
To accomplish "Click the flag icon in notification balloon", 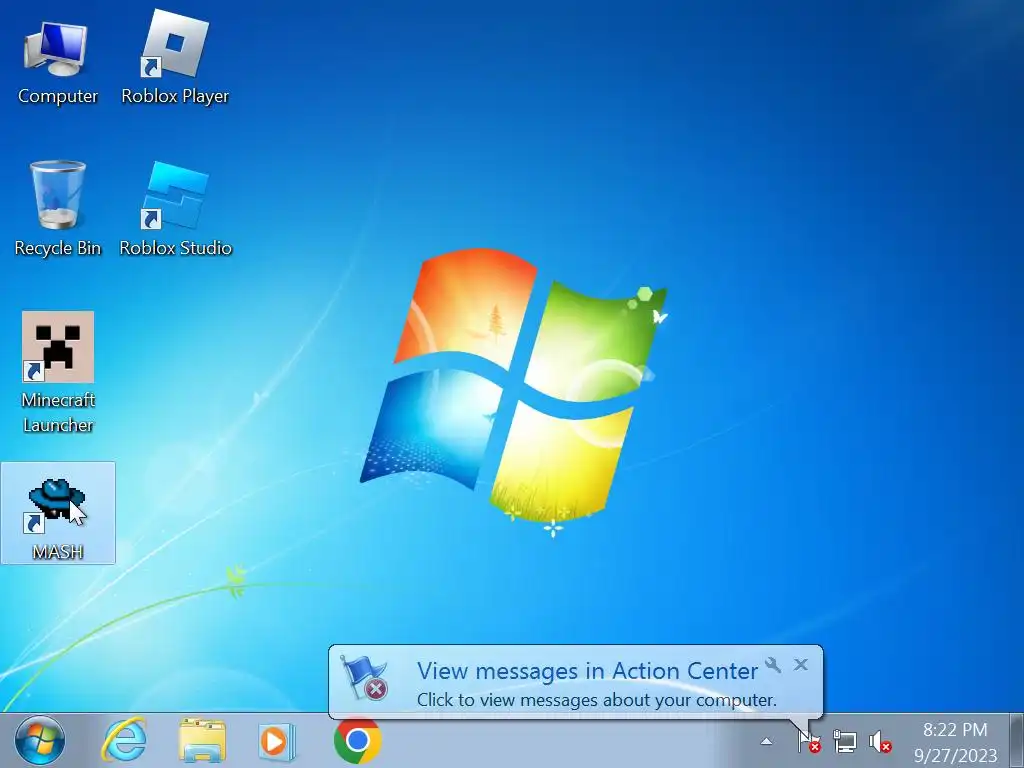I will [x=365, y=678].
